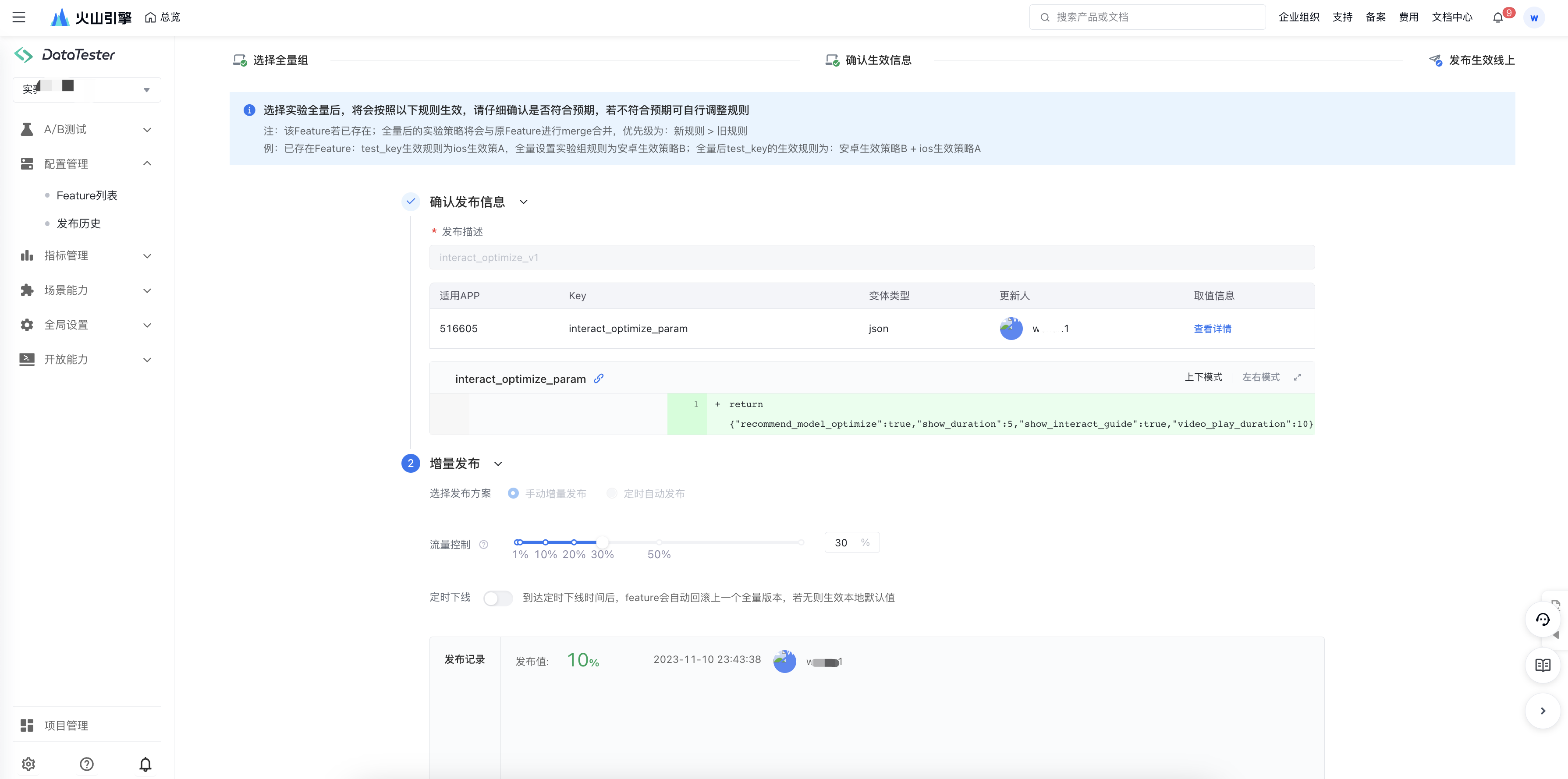Click the 场景能力 puzzle icon
The height and width of the screenshot is (779, 1568).
click(27, 290)
